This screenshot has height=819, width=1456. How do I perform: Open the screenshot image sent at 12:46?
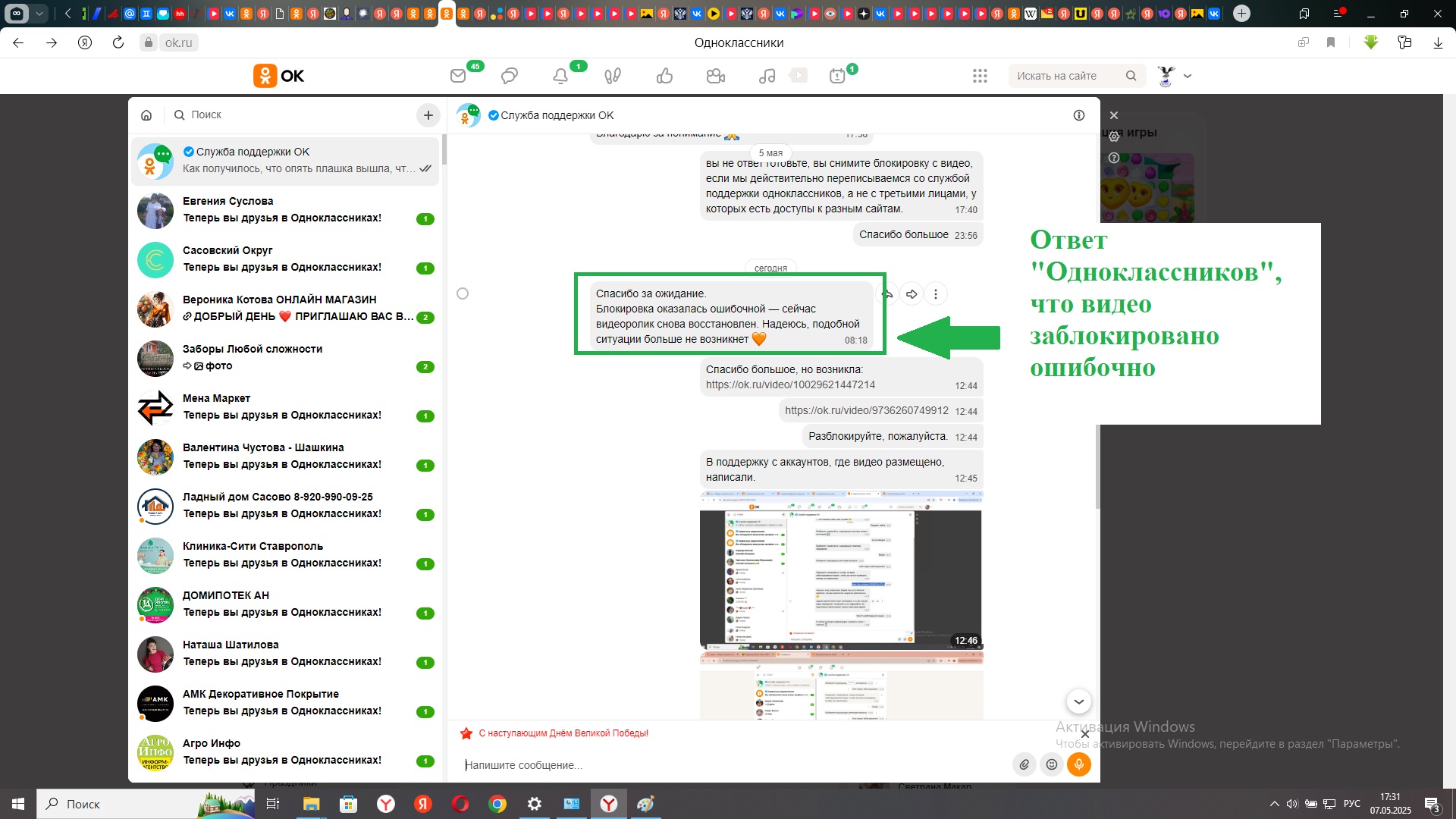[x=841, y=570]
